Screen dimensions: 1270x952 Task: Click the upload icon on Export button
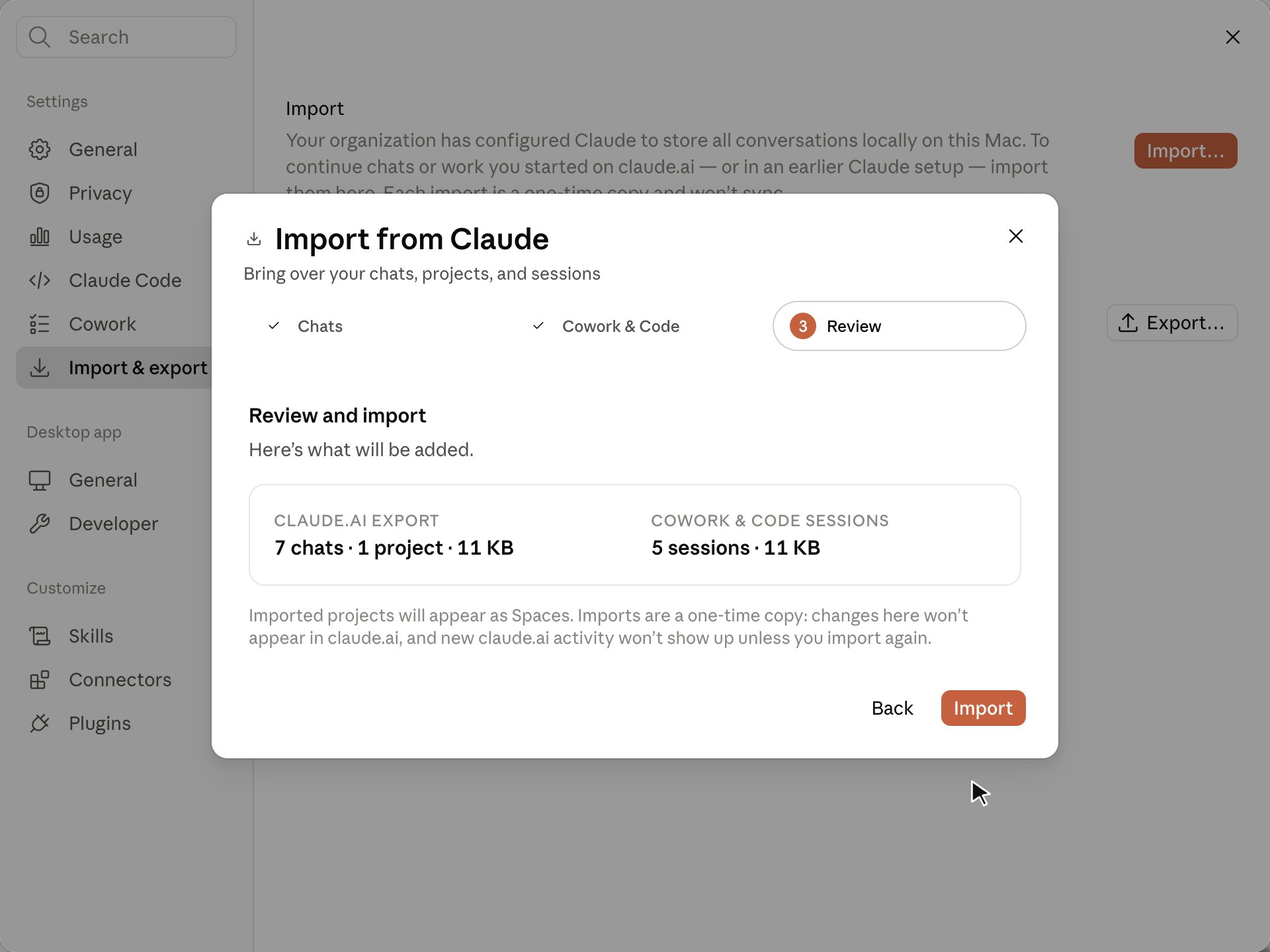(1128, 323)
